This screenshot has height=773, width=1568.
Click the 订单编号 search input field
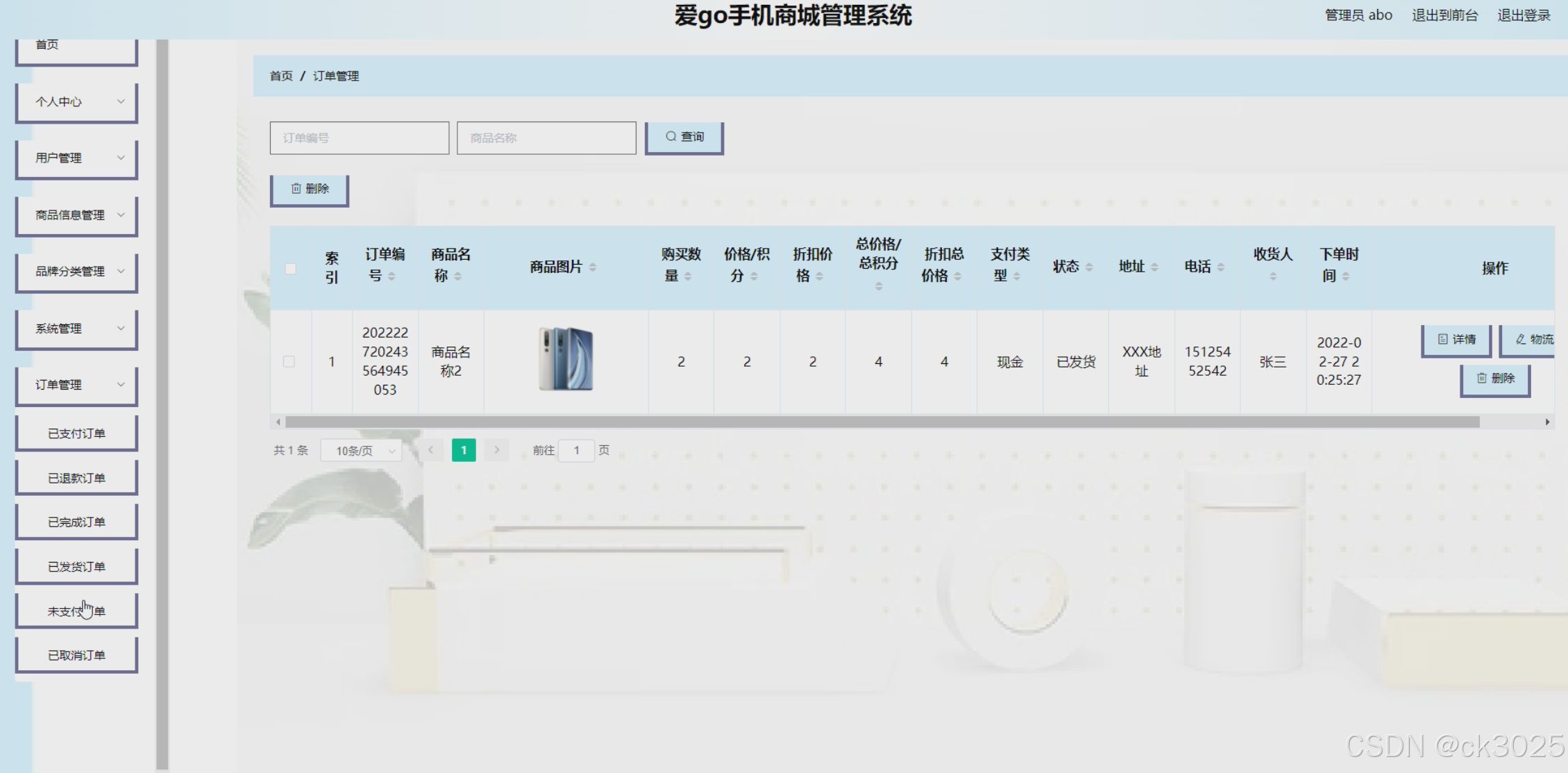(359, 138)
